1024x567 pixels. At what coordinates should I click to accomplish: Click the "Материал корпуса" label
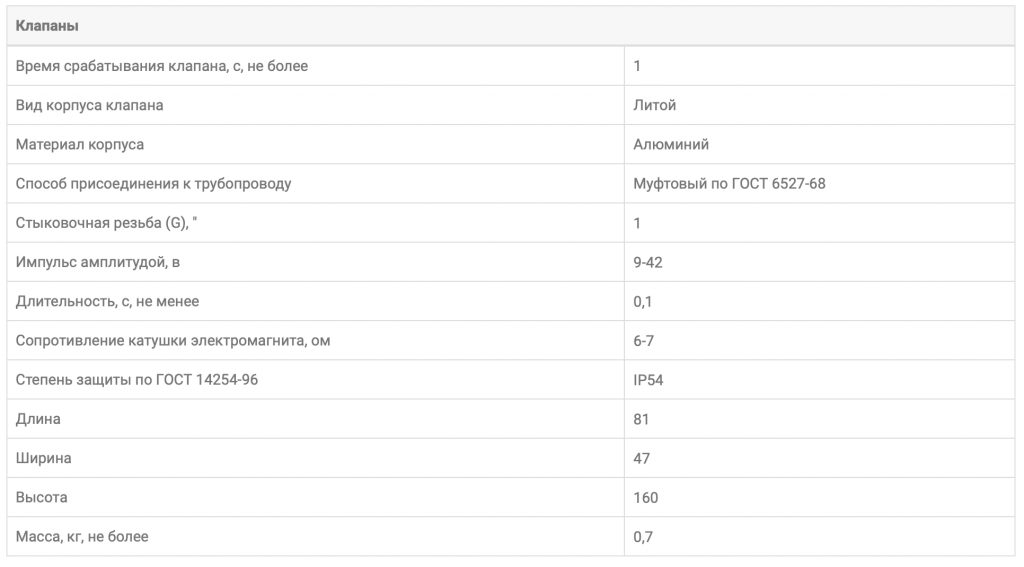pos(80,144)
